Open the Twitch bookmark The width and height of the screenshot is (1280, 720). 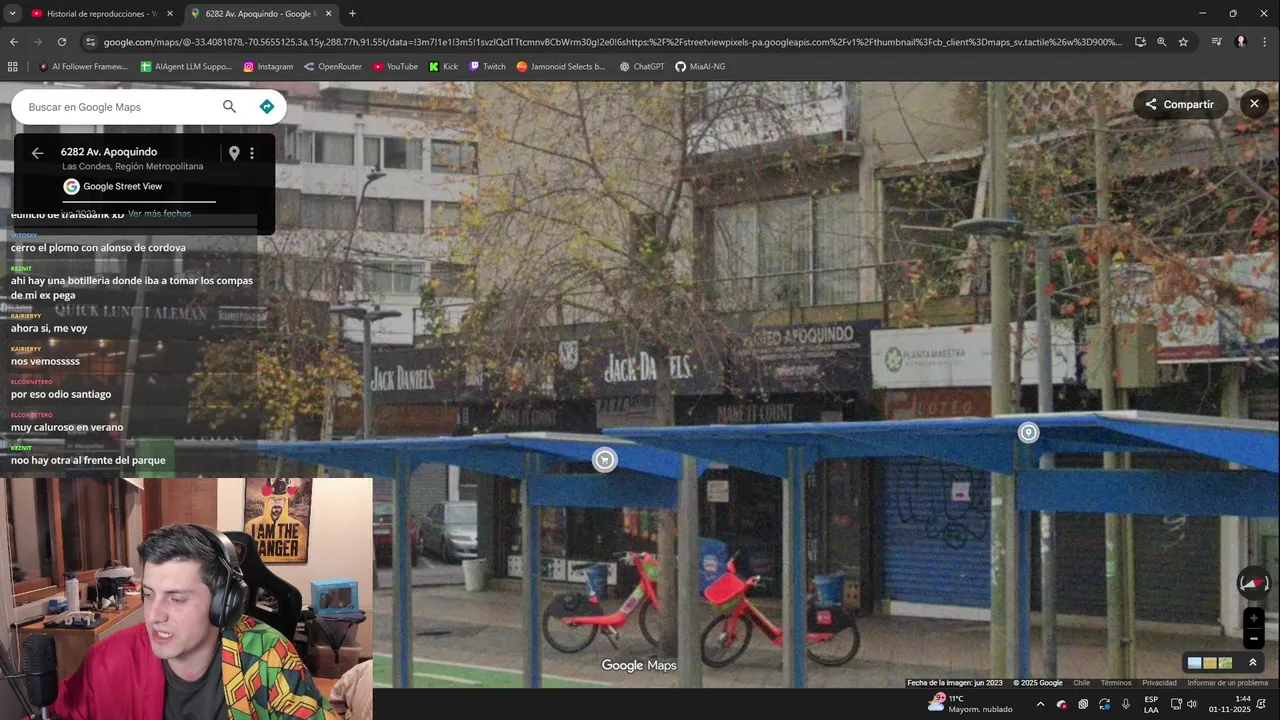[x=487, y=67]
